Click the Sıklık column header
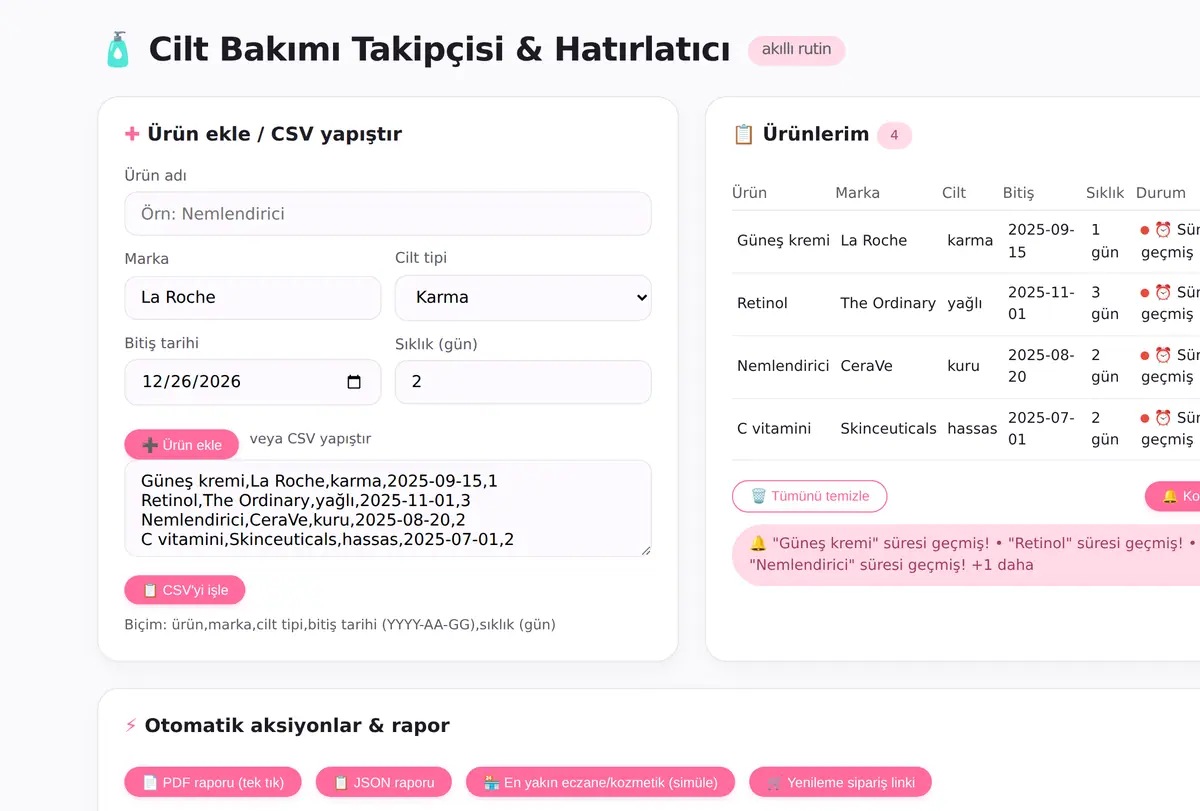 pos(1105,193)
